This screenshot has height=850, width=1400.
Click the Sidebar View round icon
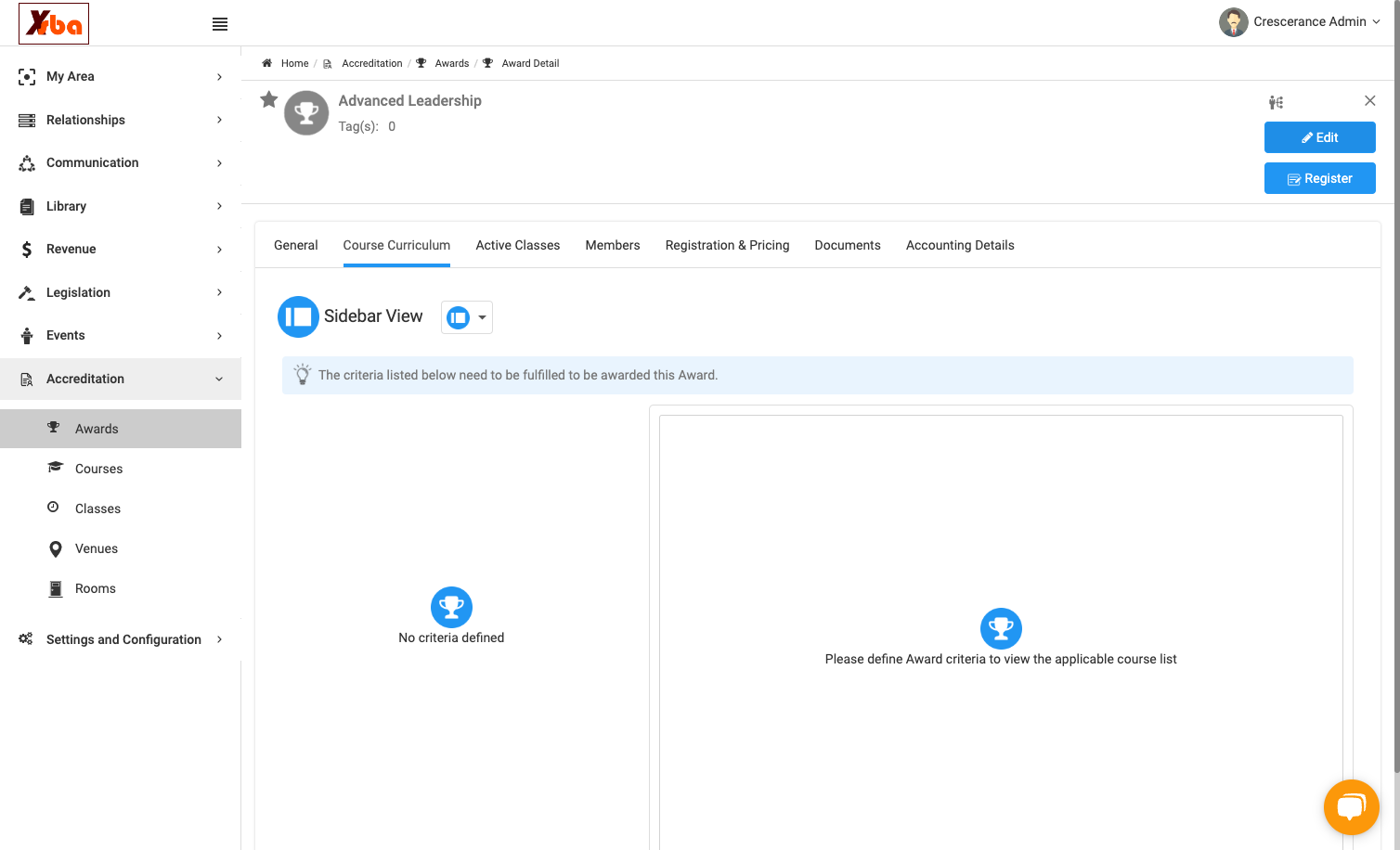pos(298,316)
